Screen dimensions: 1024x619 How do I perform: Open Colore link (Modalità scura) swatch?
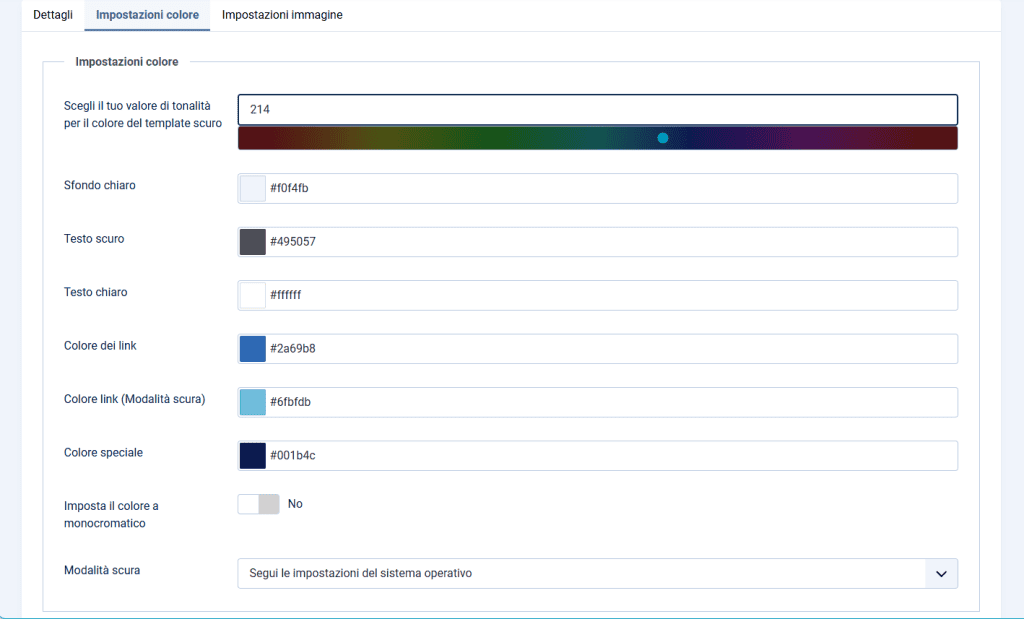click(x=253, y=402)
